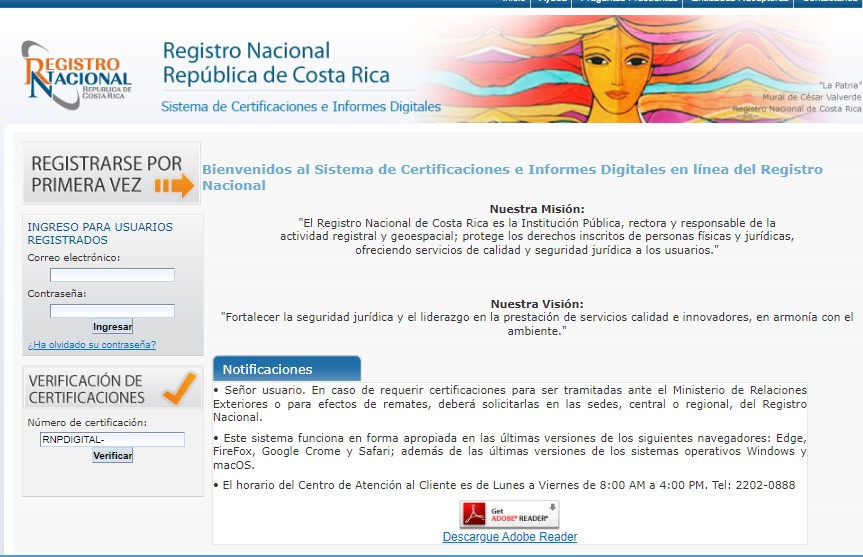Image resolution: width=863 pixels, height=557 pixels.
Task: Follow the Descargue Adobe Reader link
Action: click(509, 537)
